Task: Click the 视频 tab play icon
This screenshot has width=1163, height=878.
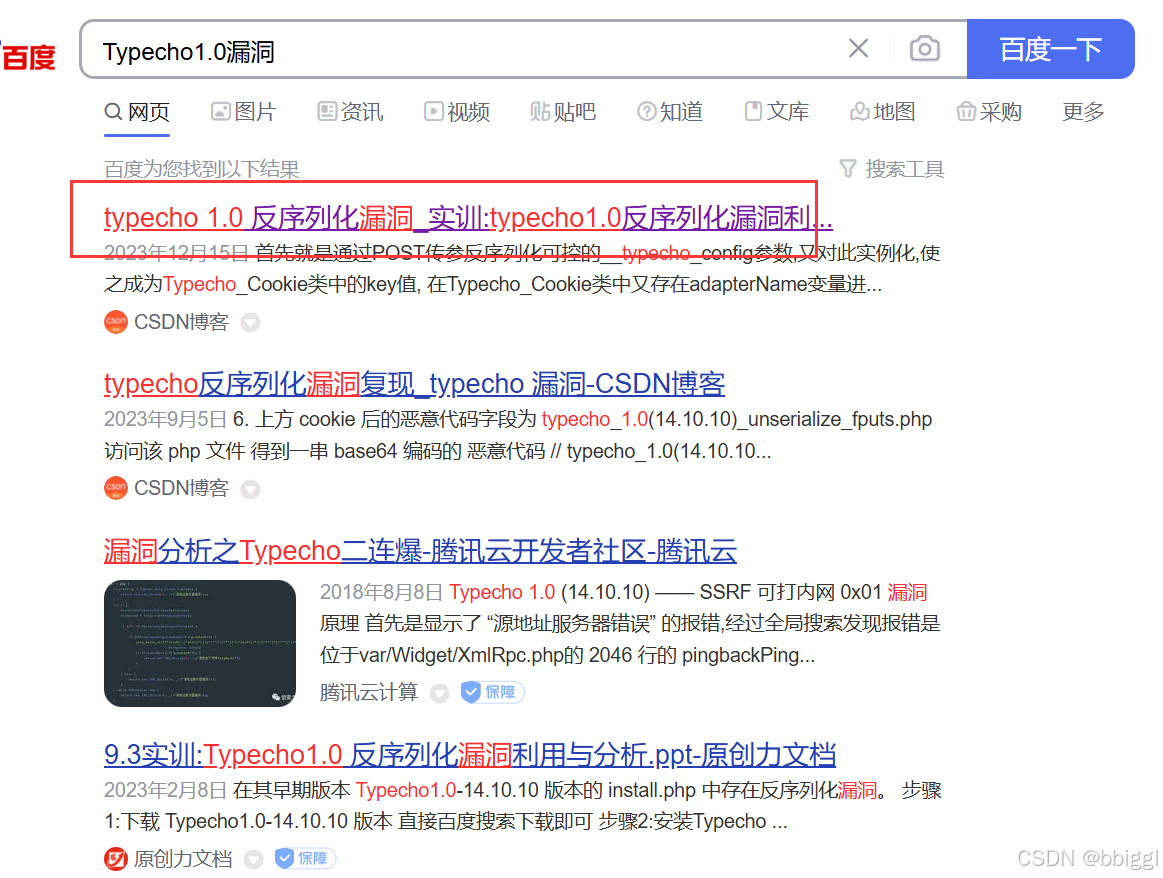Action: pyautogui.click(x=433, y=111)
